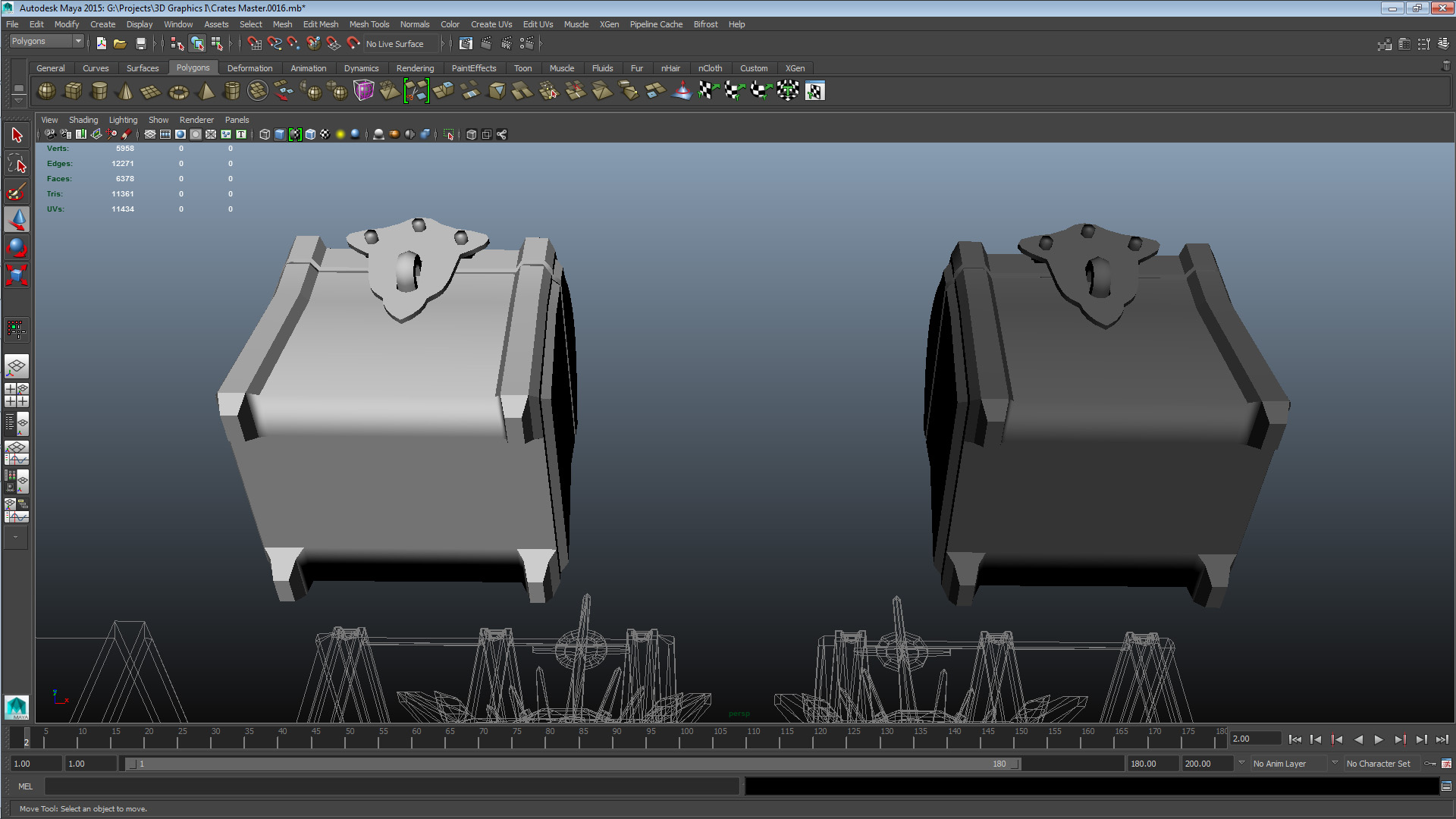The width and height of the screenshot is (1456, 819).
Task: Create a polygon cube from shelf
Action: tap(73, 91)
